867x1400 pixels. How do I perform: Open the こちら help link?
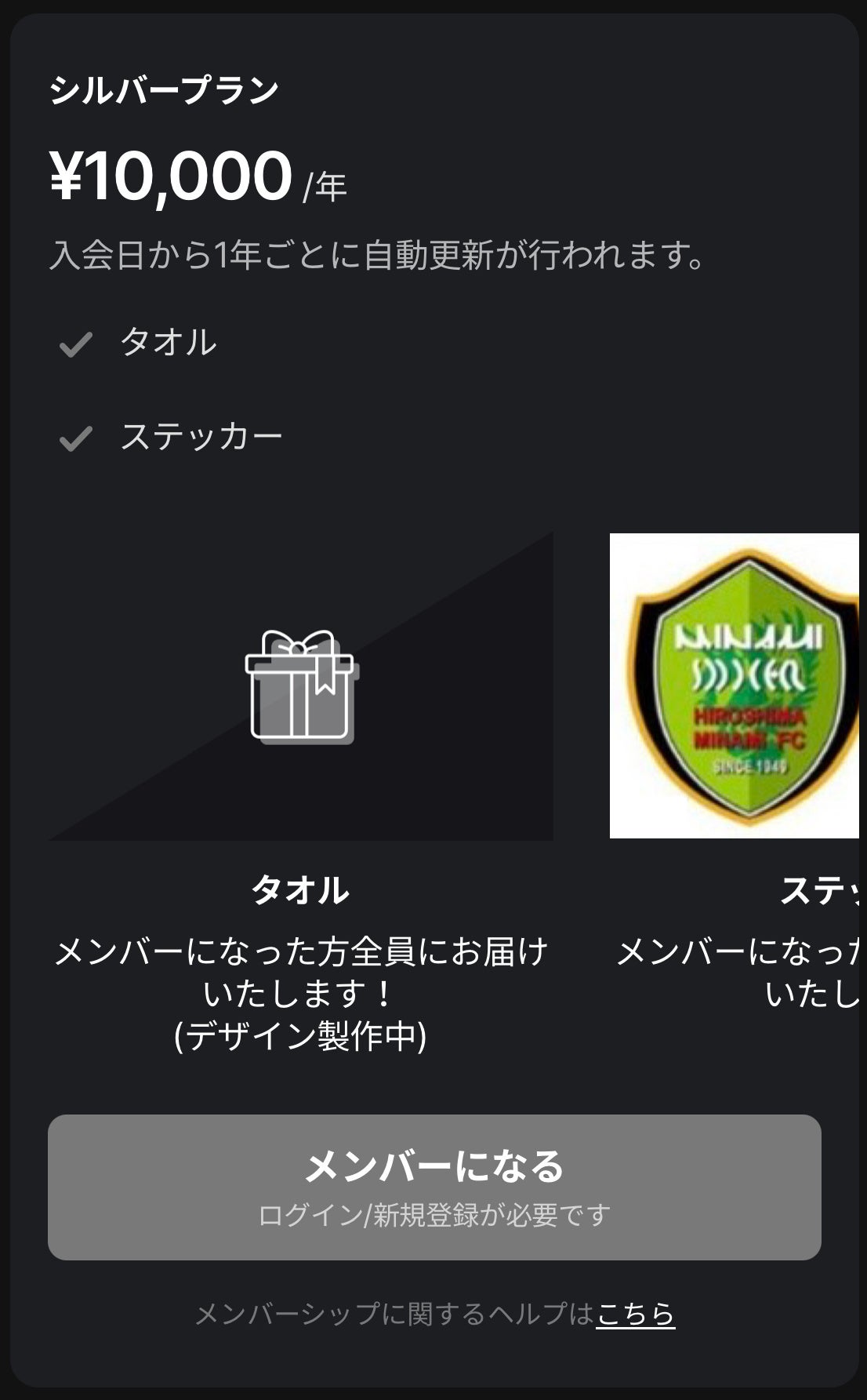tap(636, 1314)
